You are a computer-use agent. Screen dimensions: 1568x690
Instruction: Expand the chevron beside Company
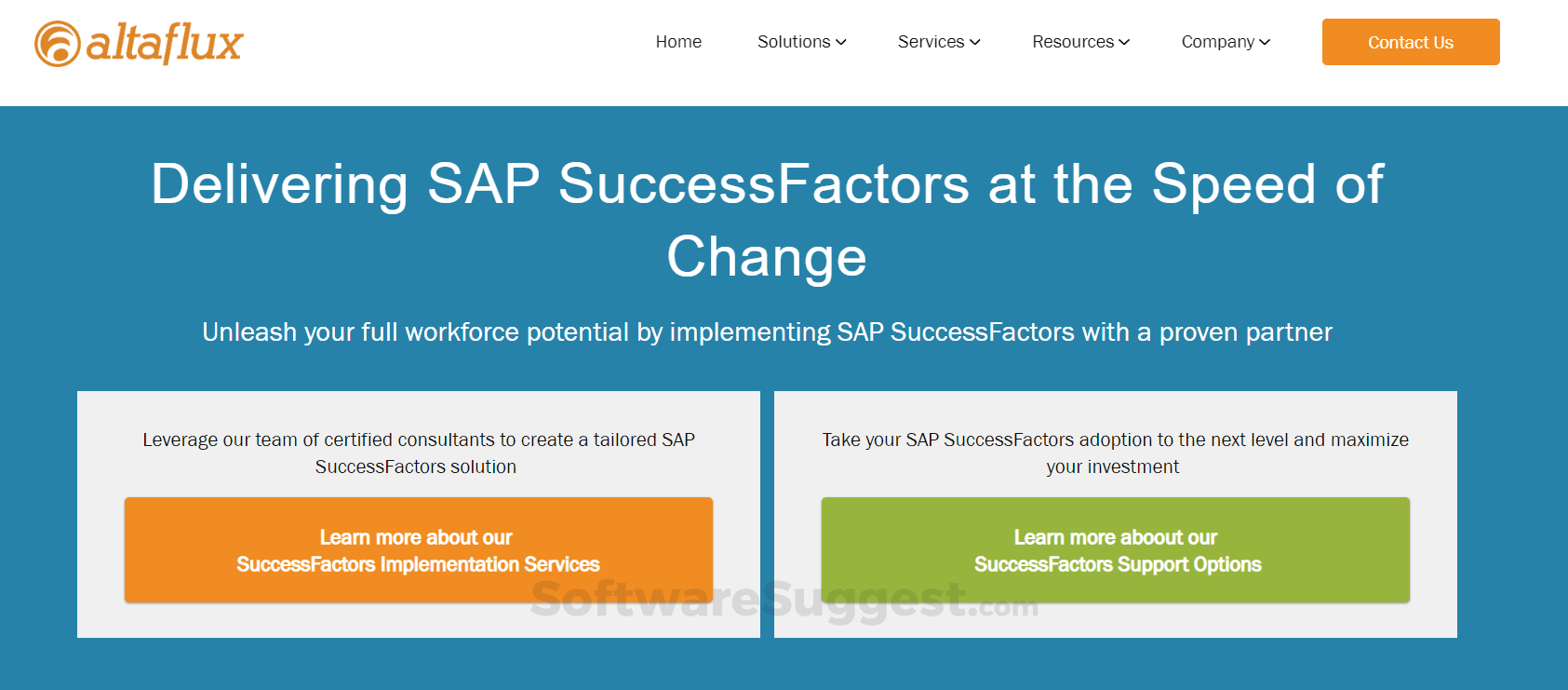pyautogui.click(x=1265, y=42)
